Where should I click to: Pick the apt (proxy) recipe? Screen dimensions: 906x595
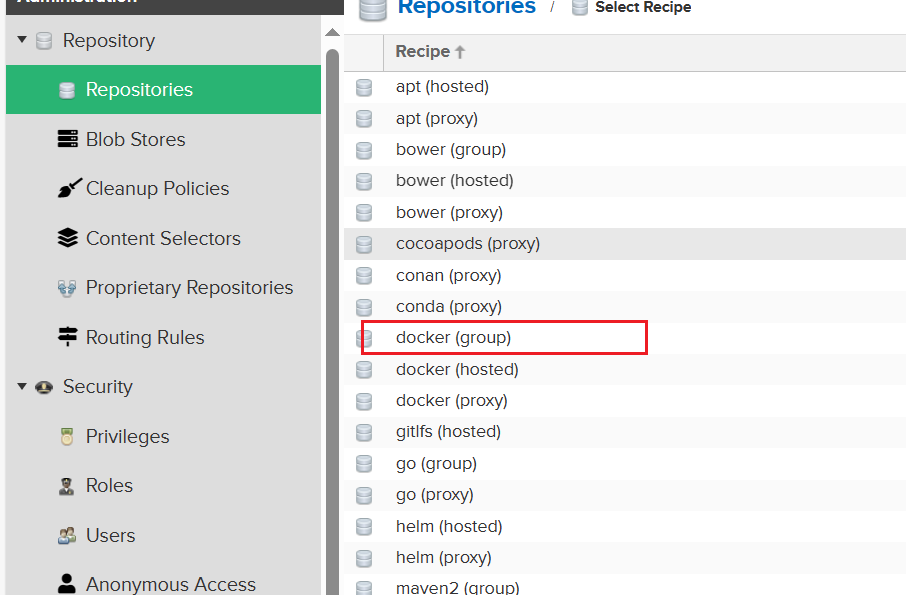click(437, 118)
